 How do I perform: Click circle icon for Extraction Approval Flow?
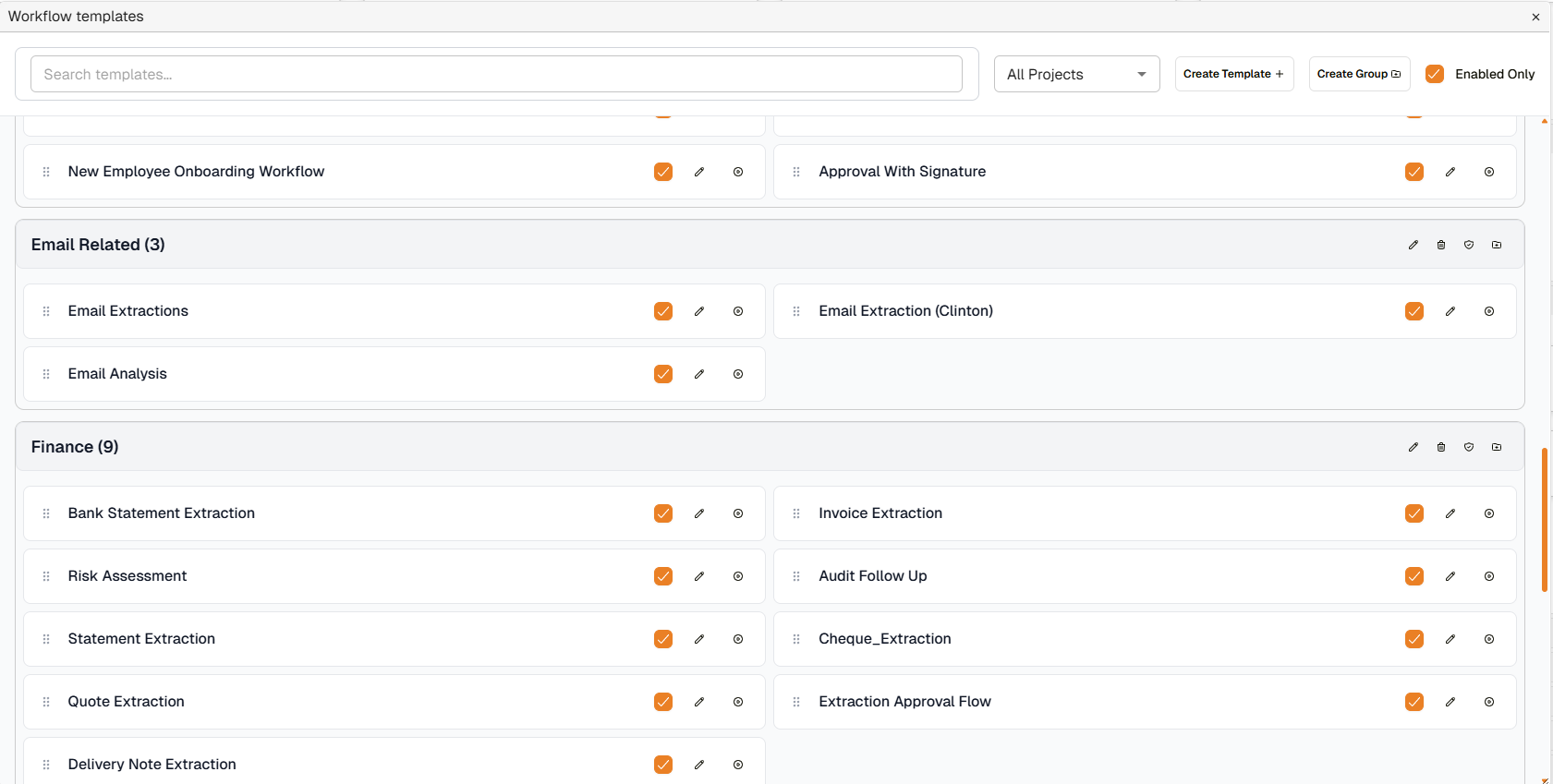(x=1489, y=702)
